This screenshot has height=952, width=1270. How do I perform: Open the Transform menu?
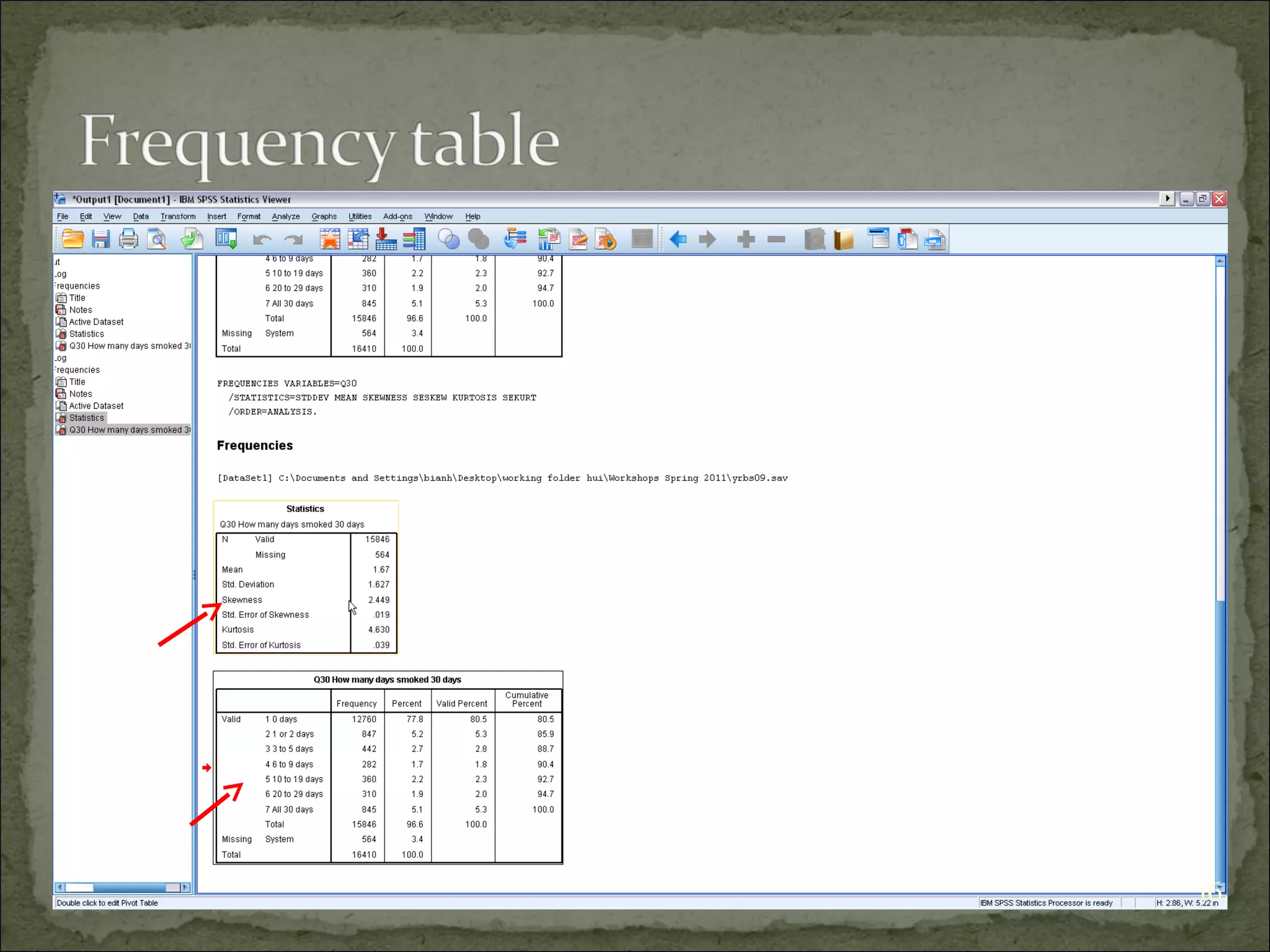tap(178, 216)
